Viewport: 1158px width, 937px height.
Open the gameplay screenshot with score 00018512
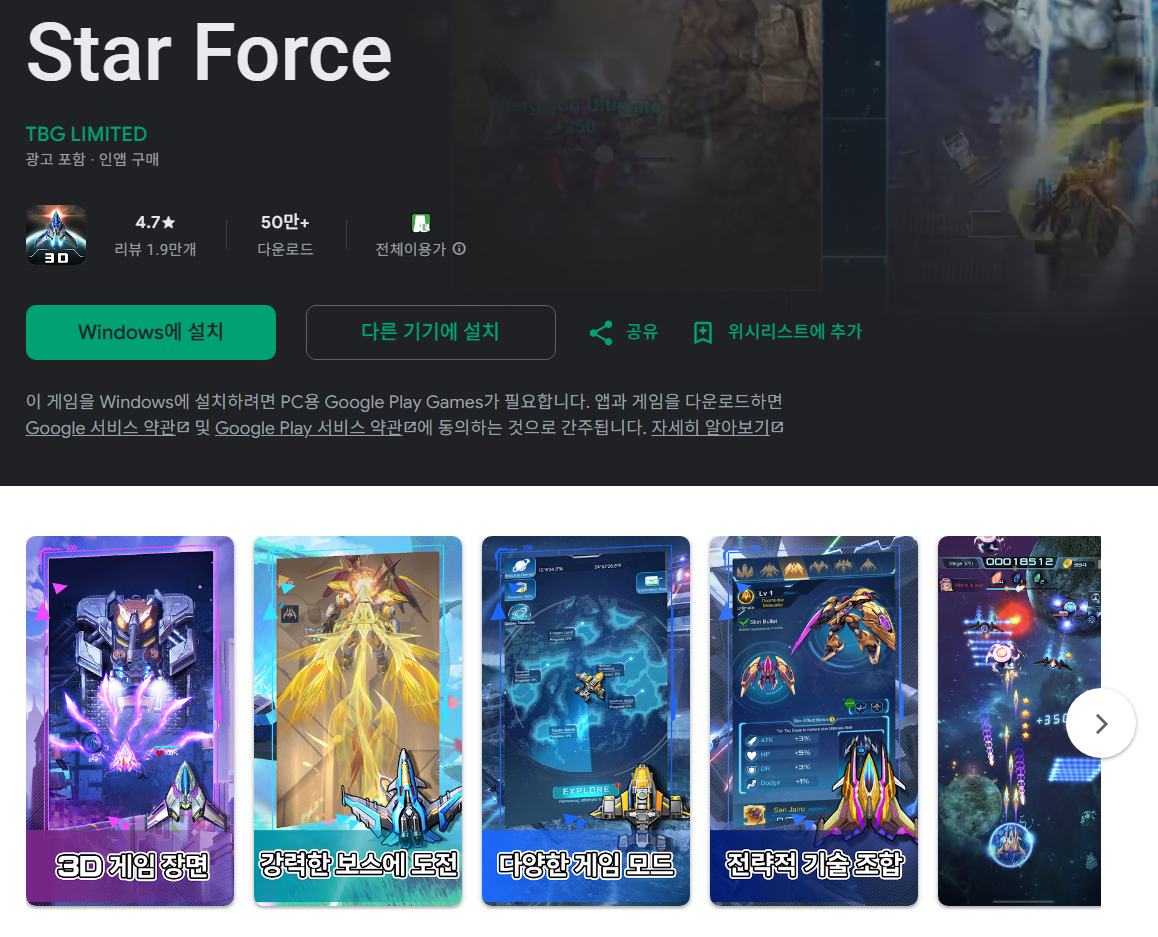click(1019, 721)
